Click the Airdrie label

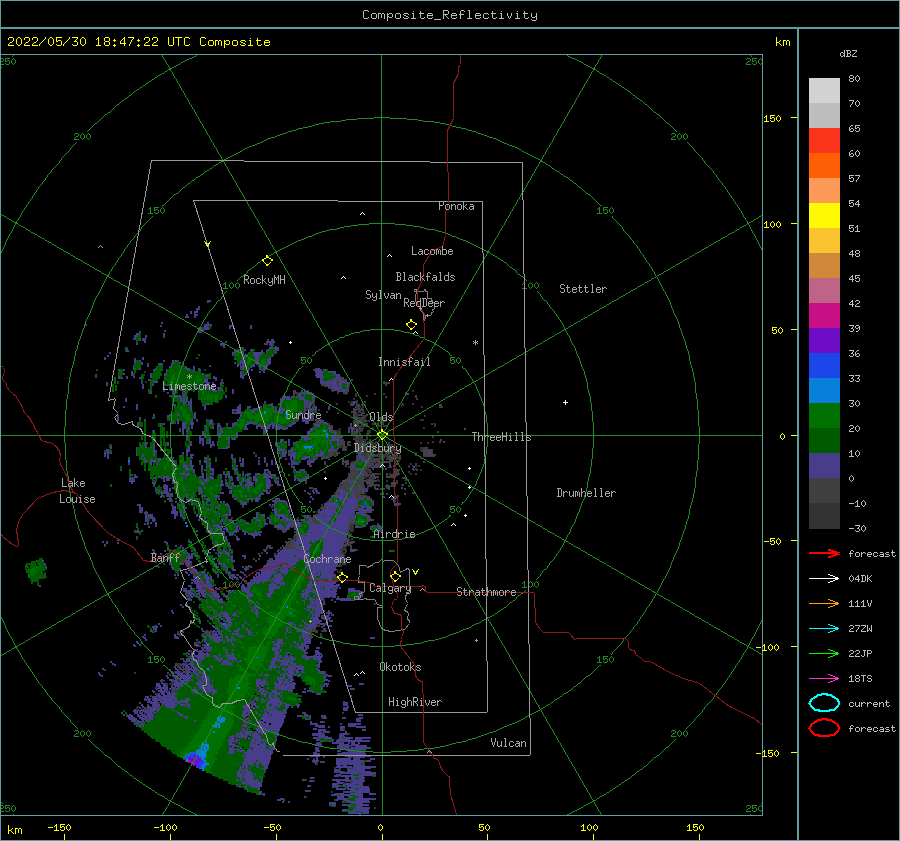pos(394,534)
